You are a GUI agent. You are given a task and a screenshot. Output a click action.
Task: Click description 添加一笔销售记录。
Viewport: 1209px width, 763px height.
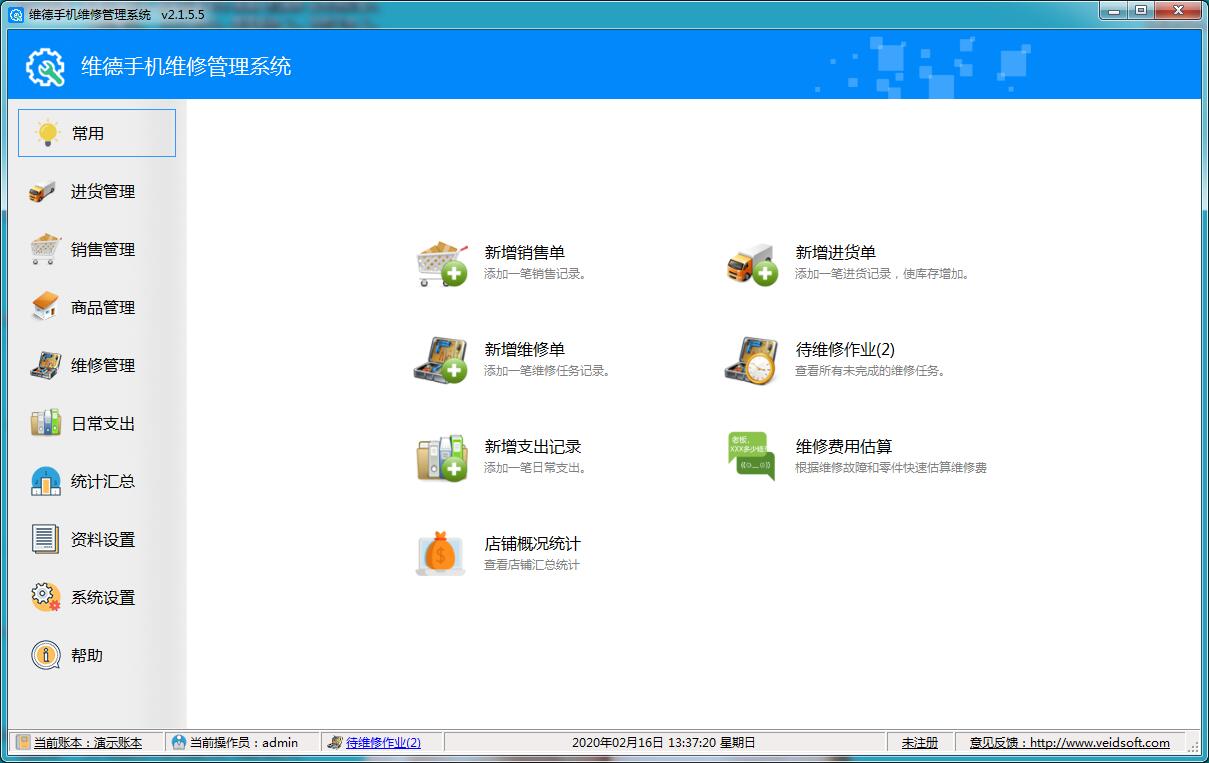[536, 273]
